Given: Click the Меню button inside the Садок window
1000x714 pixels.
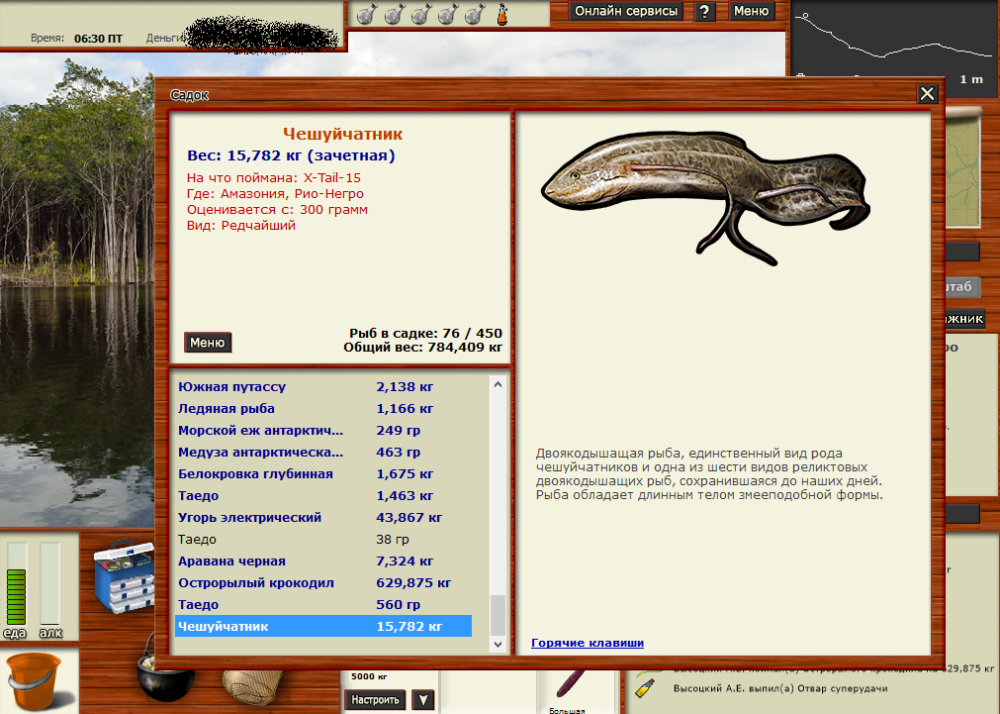Looking at the screenshot, I should click(207, 342).
